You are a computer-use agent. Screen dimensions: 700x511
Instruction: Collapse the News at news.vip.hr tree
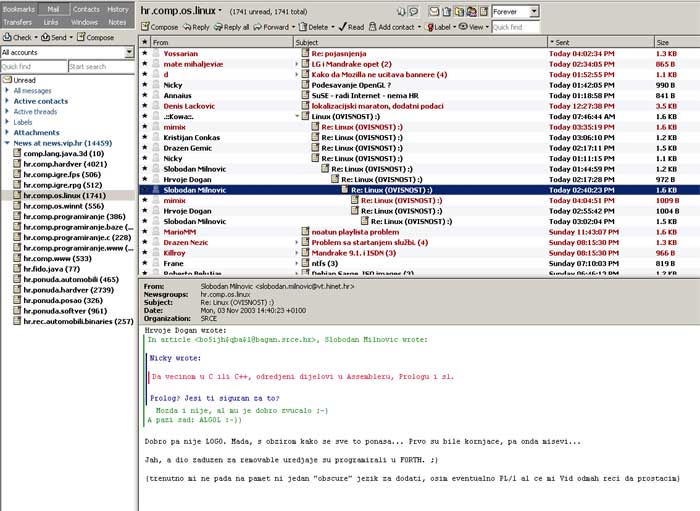(7, 143)
